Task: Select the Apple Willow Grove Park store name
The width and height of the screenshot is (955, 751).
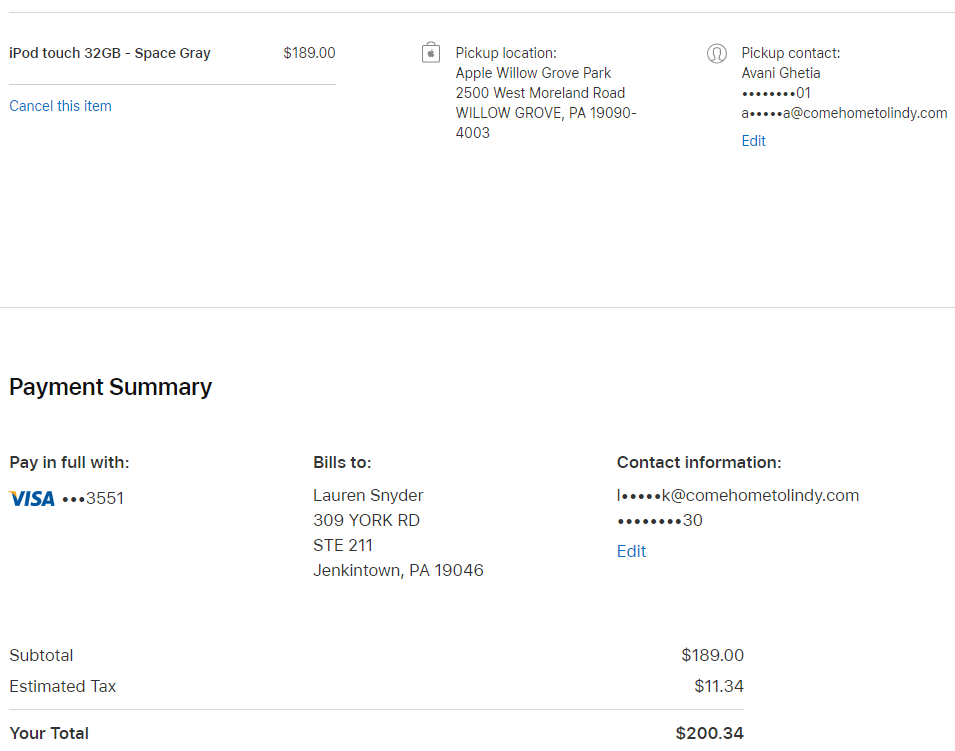Action: pyautogui.click(x=533, y=73)
